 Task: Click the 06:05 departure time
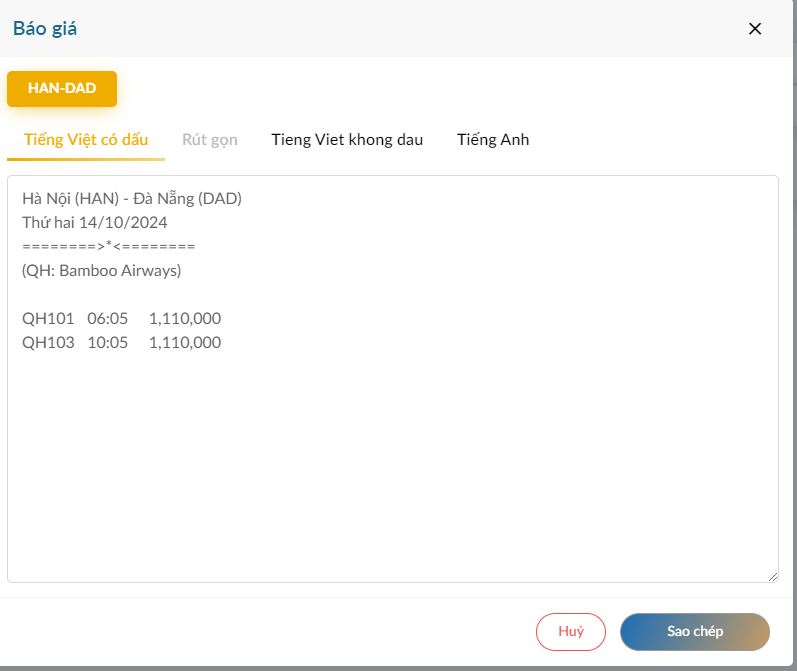tap(108, 318)
